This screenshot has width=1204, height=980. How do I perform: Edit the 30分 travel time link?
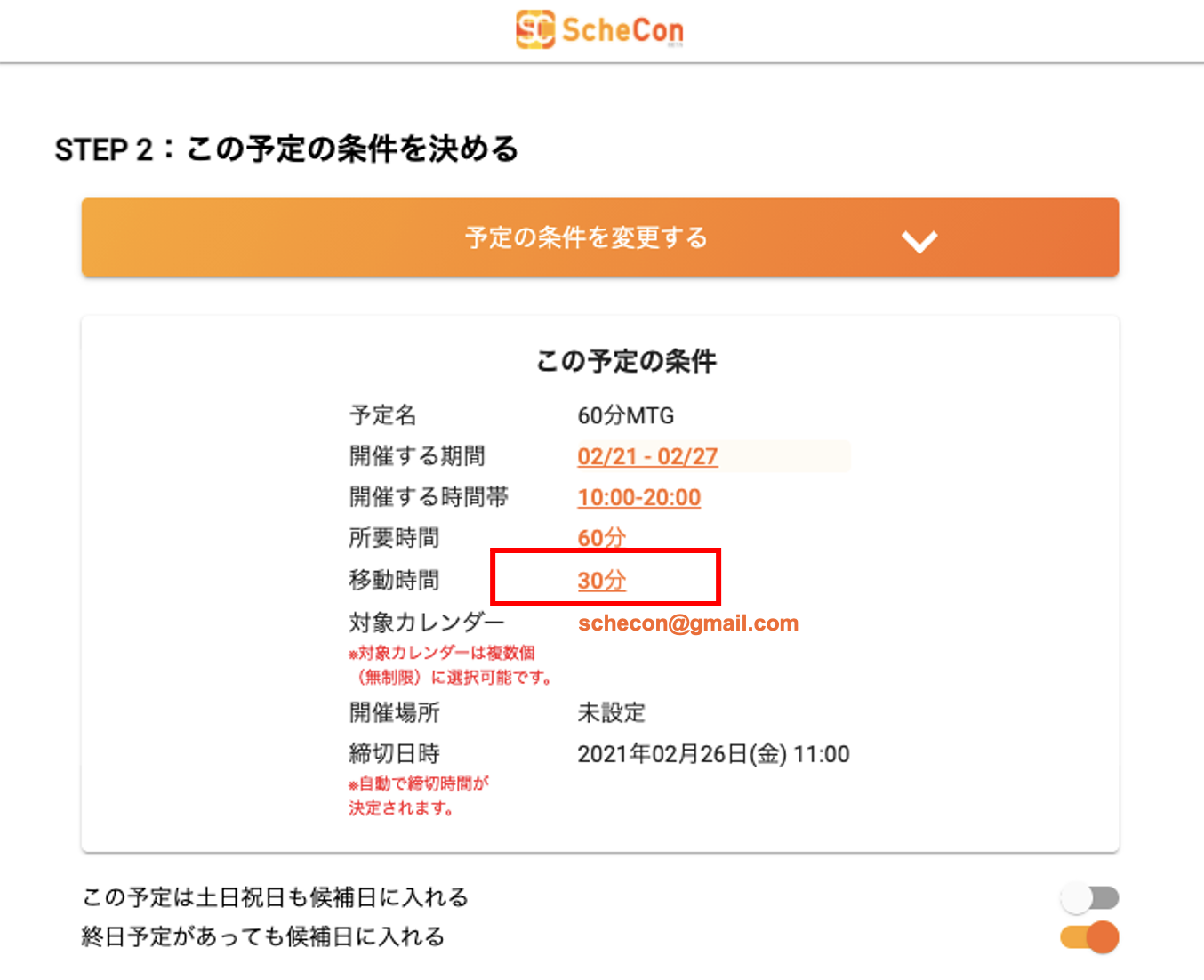602,581
